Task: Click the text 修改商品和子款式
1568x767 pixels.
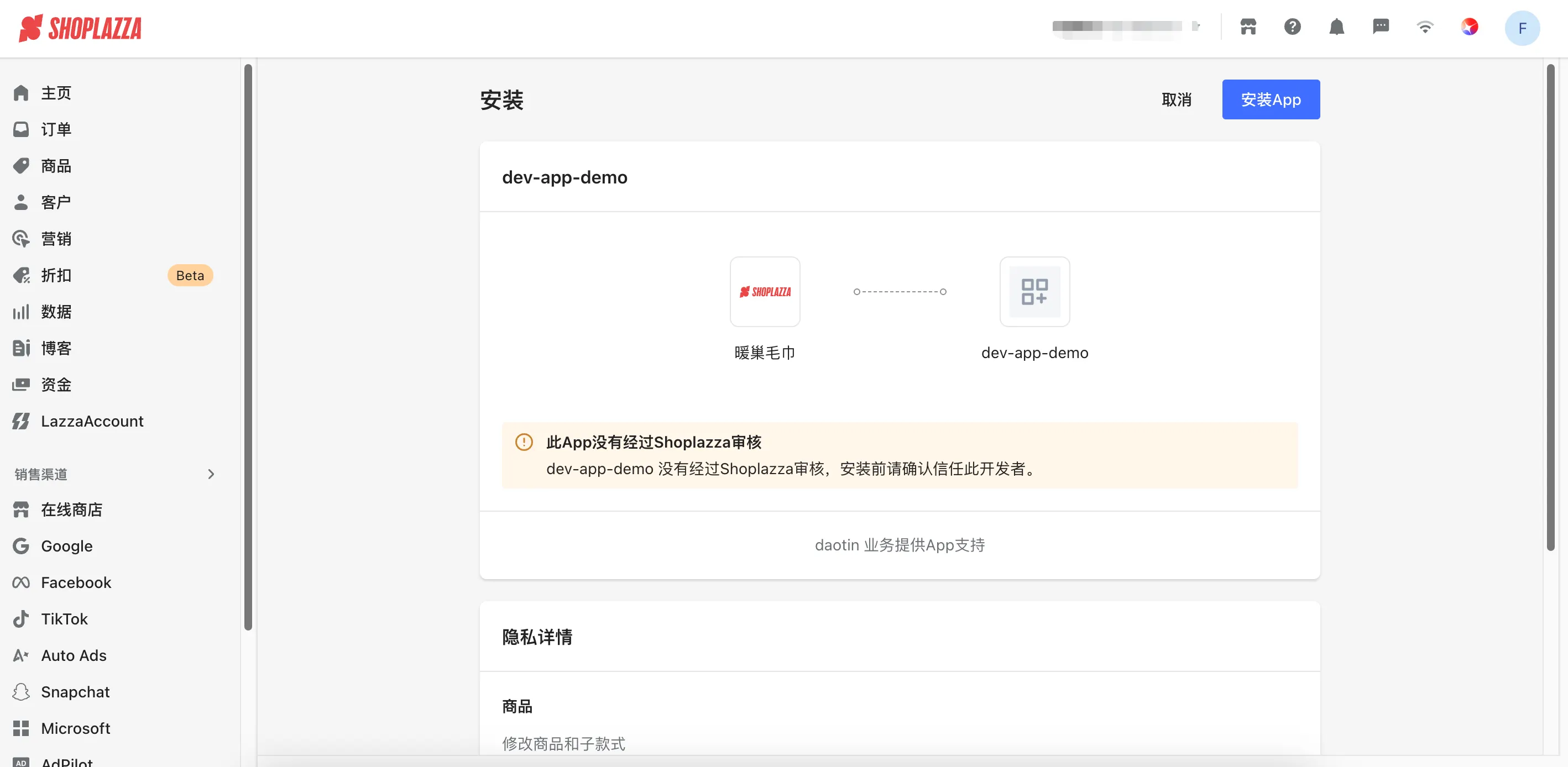Action: (563, 743)
